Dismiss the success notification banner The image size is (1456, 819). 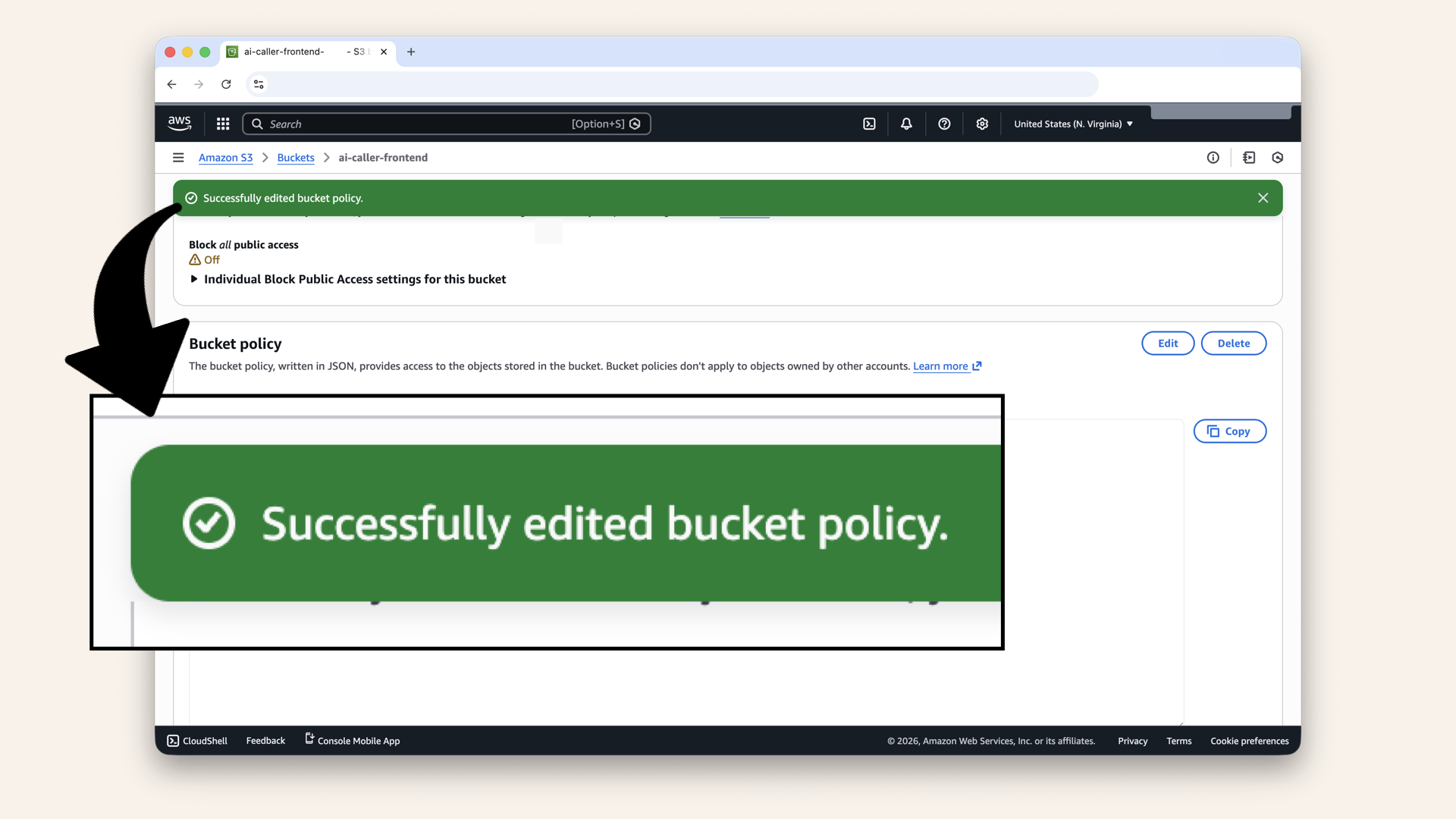pos(1263,198)
